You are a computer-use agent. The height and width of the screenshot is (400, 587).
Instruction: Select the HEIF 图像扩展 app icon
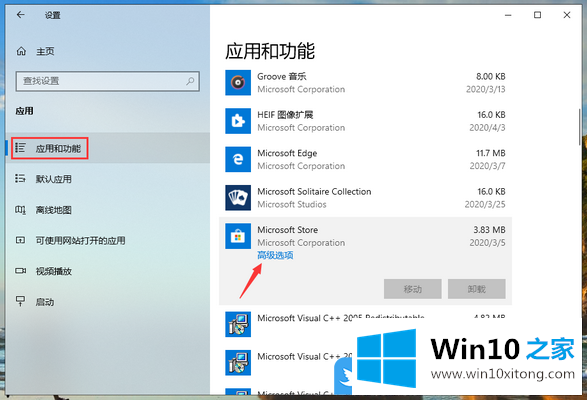point(238,121)
